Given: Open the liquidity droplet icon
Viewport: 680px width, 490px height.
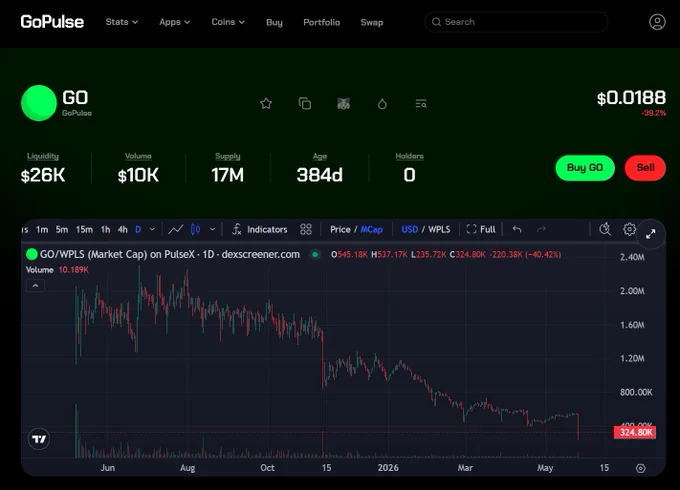Looking at the screenshot, I should [382, 104].
